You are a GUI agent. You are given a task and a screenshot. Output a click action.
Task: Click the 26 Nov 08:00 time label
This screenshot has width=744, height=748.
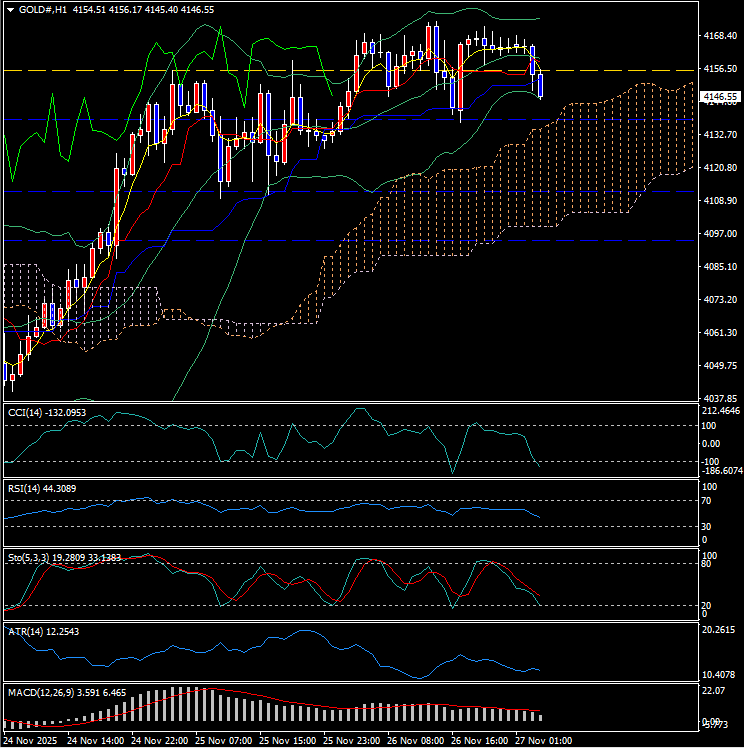[416, 741]
